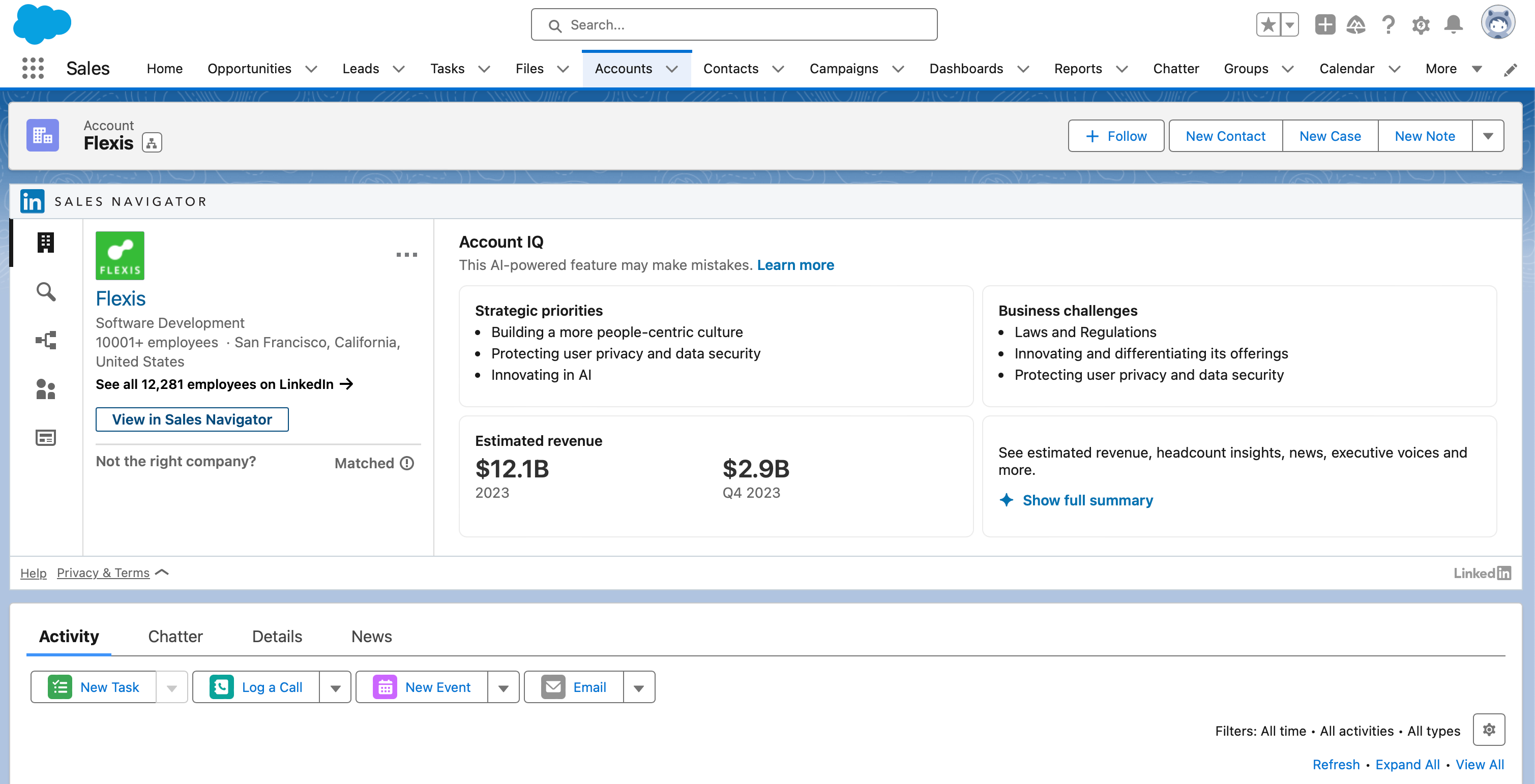Viewport: 1535px width, 784px height.
Task: Open the Setup gear icon
Action: pos(1421,25)
